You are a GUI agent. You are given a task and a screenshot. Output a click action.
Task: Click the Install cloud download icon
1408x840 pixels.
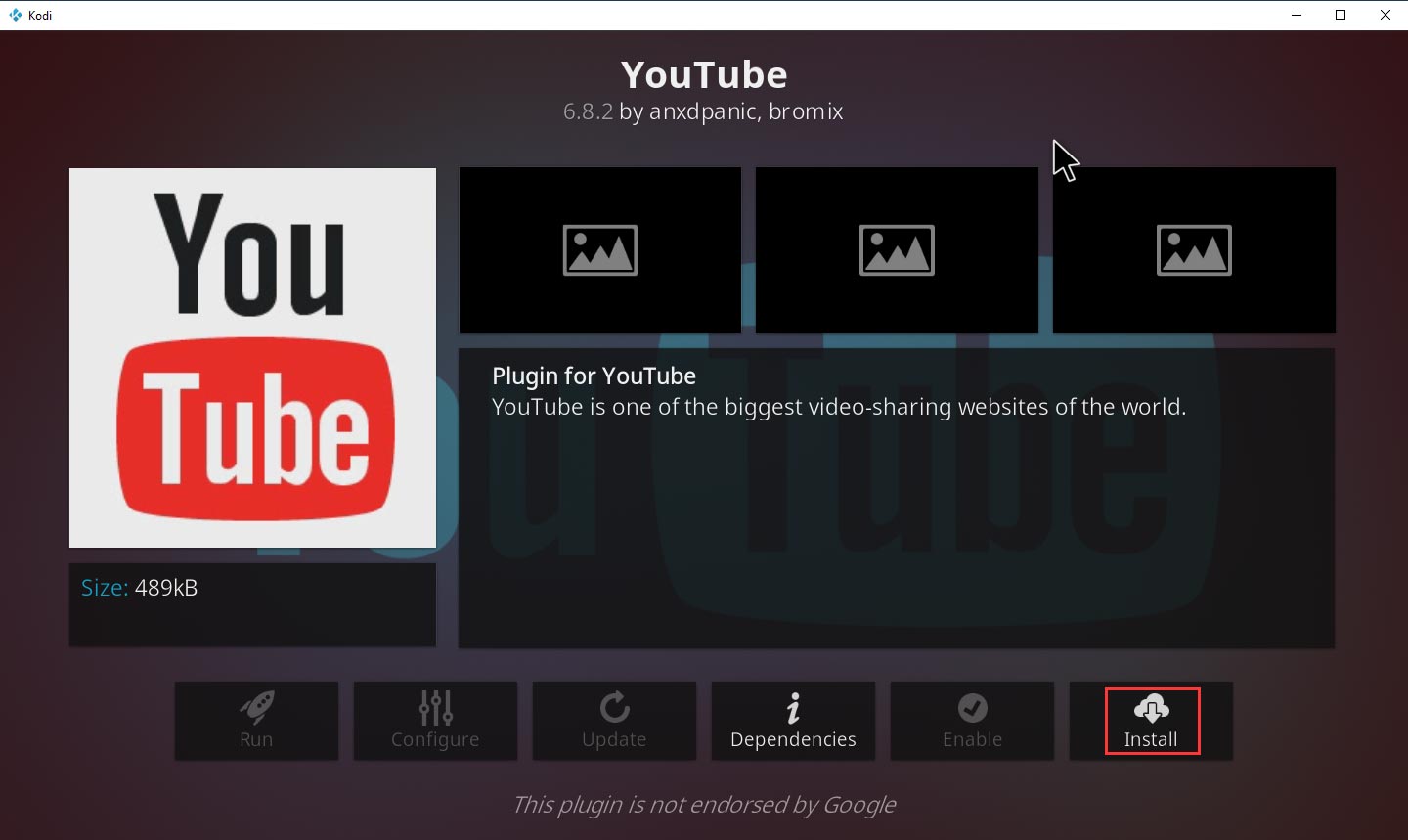[x=1151, y=708]
